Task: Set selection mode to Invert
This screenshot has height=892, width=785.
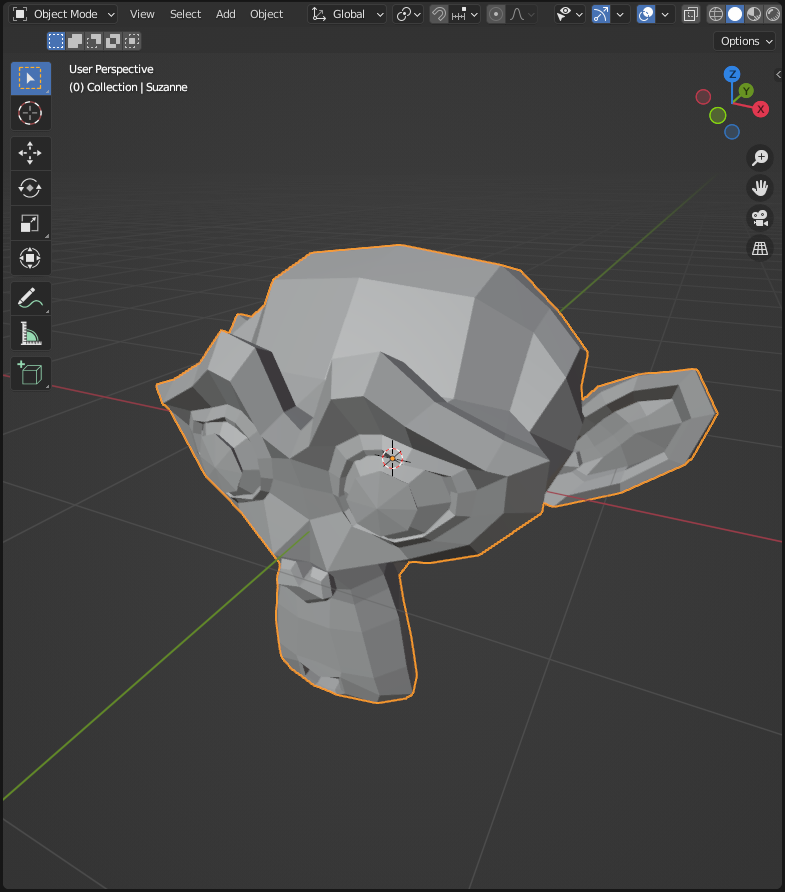Action: point(113,41)
